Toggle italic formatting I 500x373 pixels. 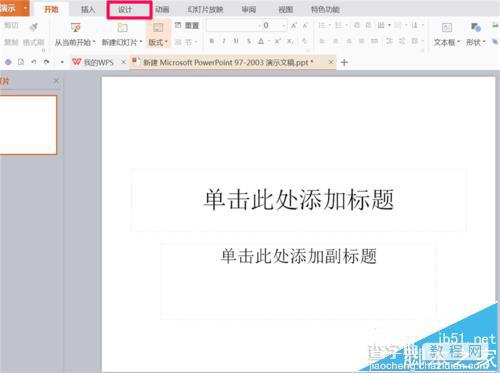point(224,41)
